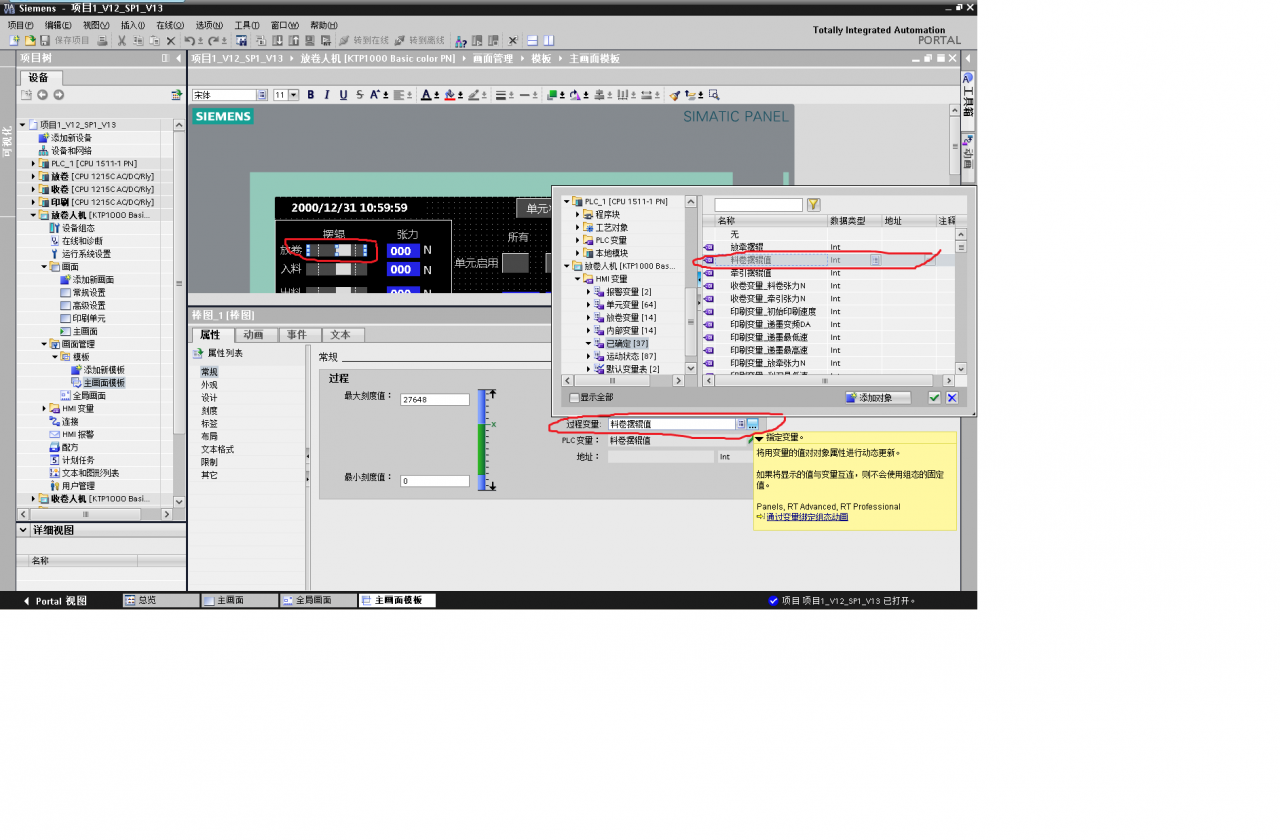
Task: Apply underline formatting in the format toolbar
Action: 345,93
